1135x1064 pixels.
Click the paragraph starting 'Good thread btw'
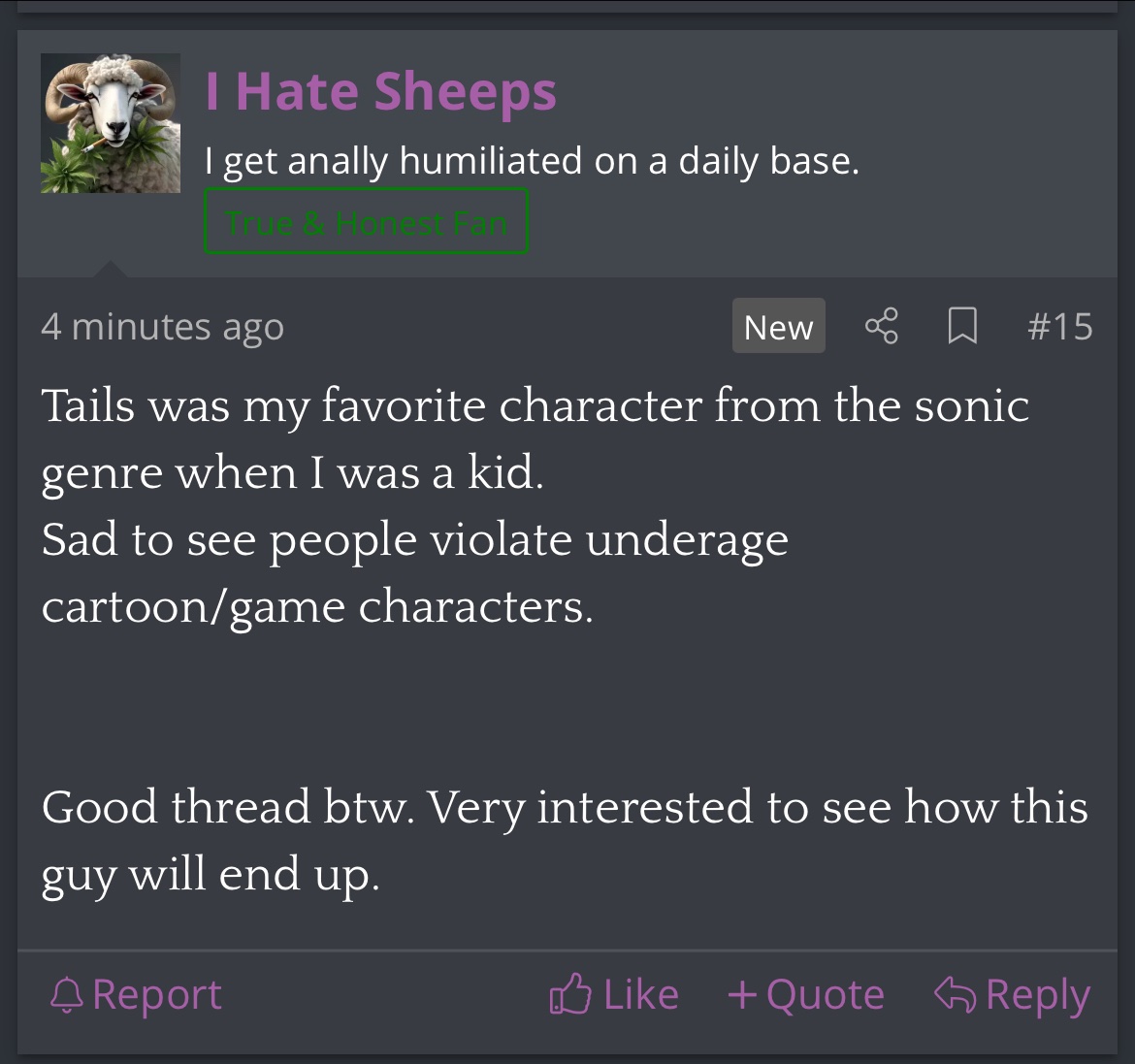[563, 840]
